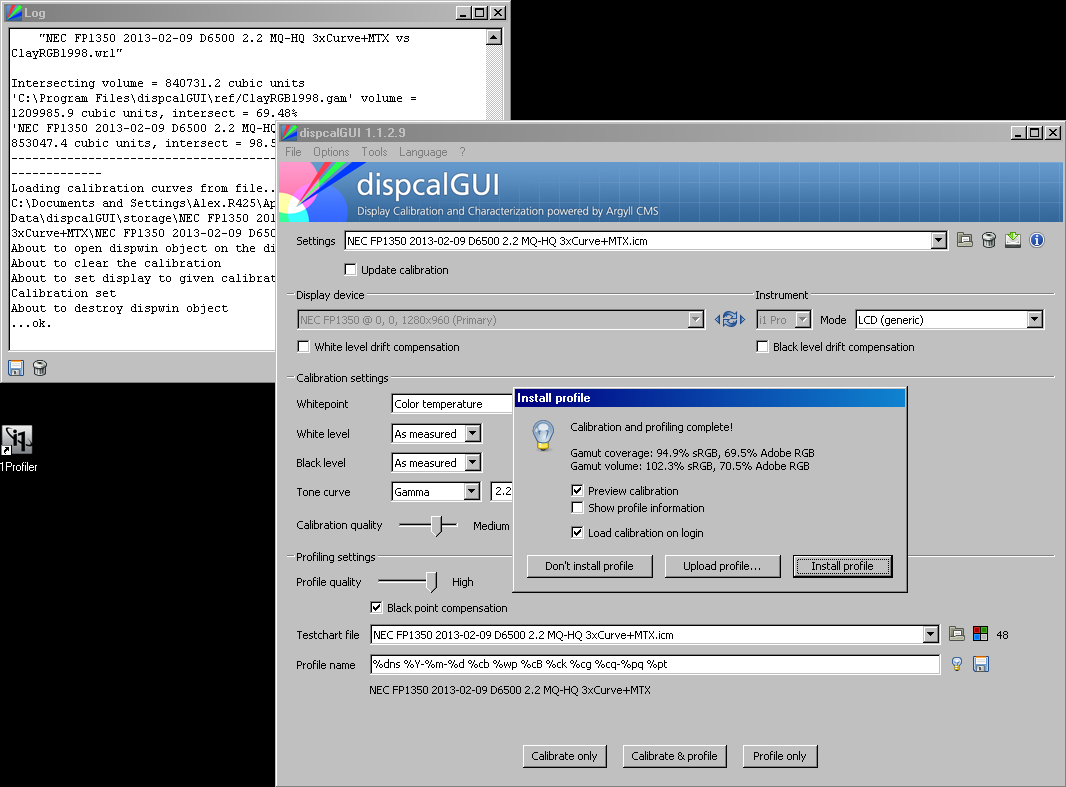Click the Profile only button
Screen dimensions: 1066x787
click(x=780, y=756)
